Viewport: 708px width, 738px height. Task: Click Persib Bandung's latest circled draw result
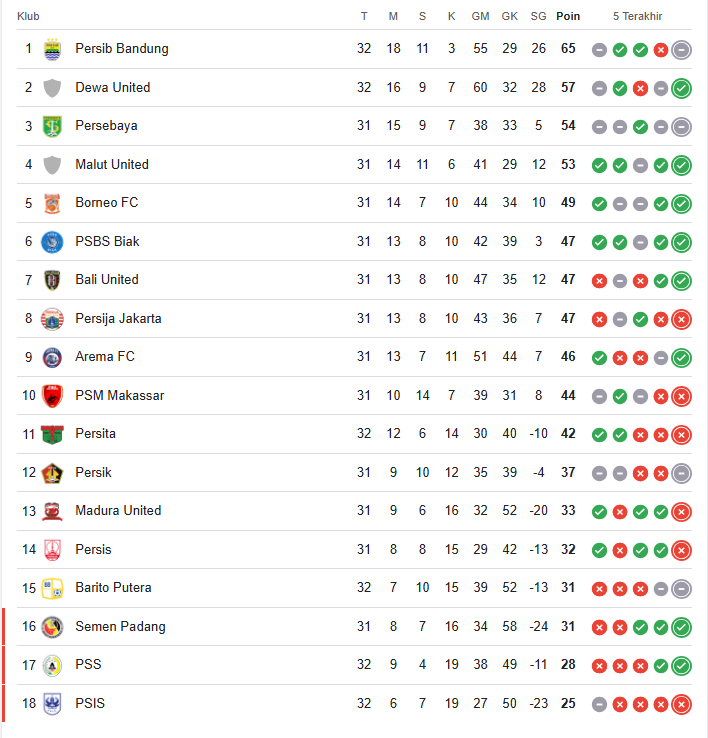tap(681, 49)
